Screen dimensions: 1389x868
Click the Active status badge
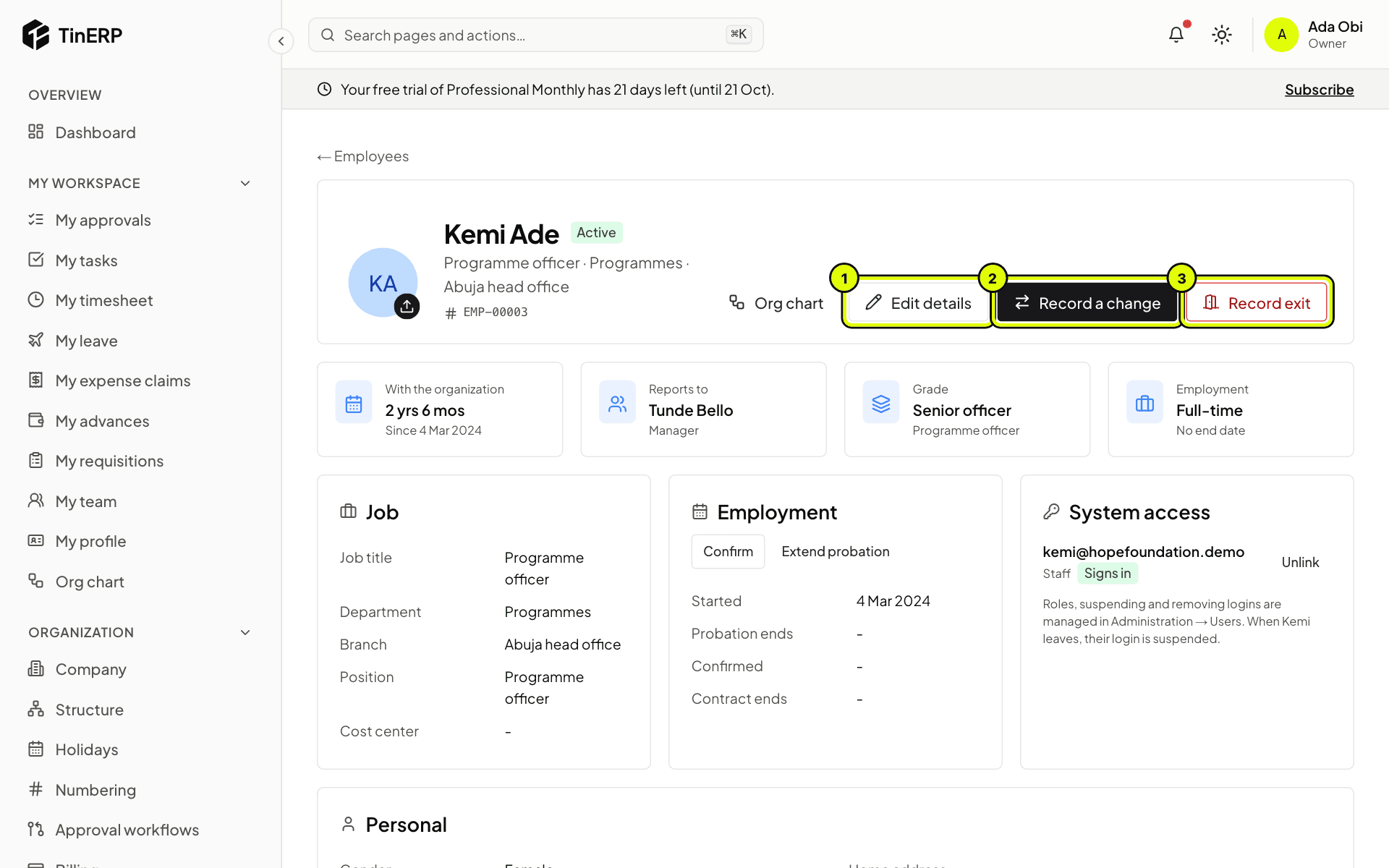pyautogui.click(x=596, y=232)
